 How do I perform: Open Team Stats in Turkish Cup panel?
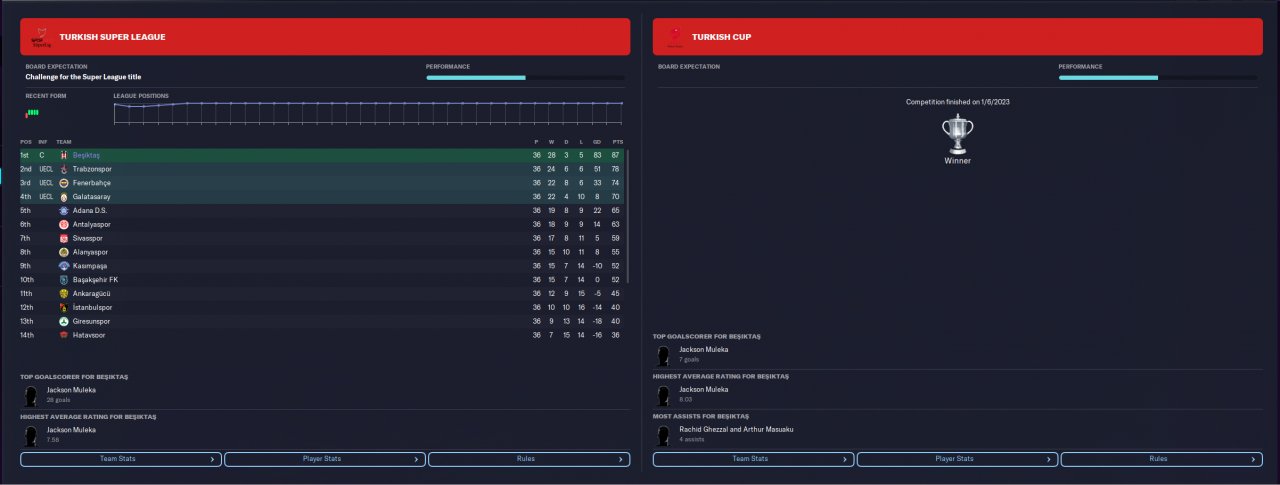click(x=753, y=459)
